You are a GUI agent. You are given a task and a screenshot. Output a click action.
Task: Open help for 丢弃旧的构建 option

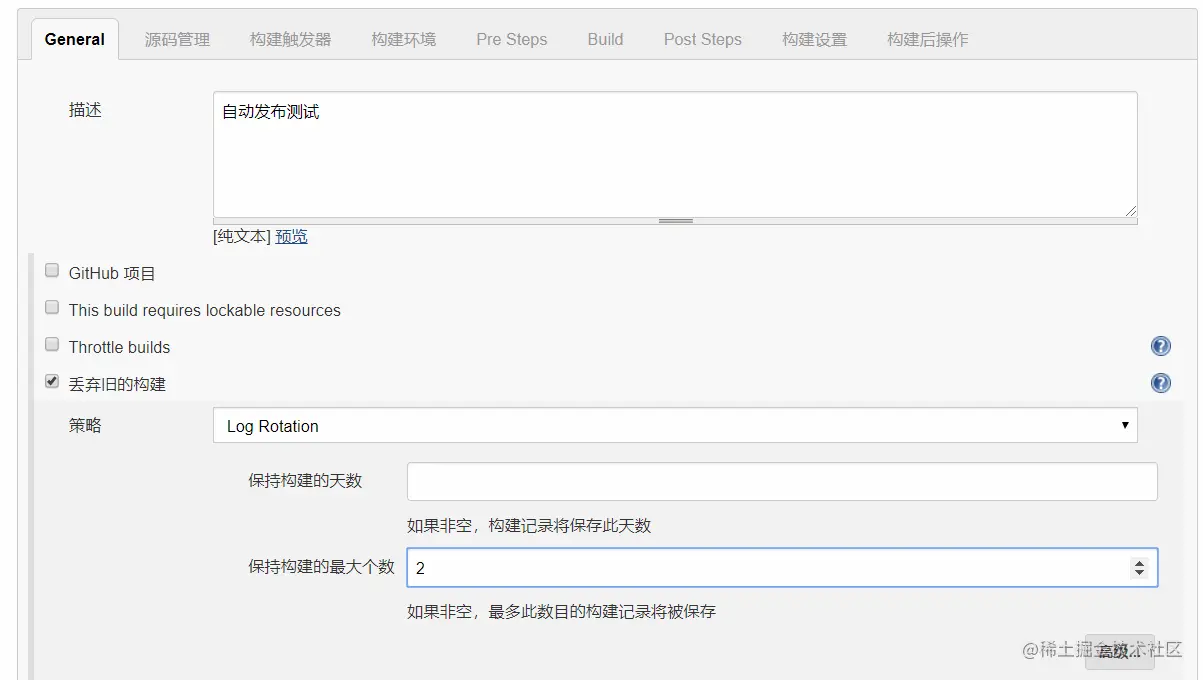point(1161,383)
